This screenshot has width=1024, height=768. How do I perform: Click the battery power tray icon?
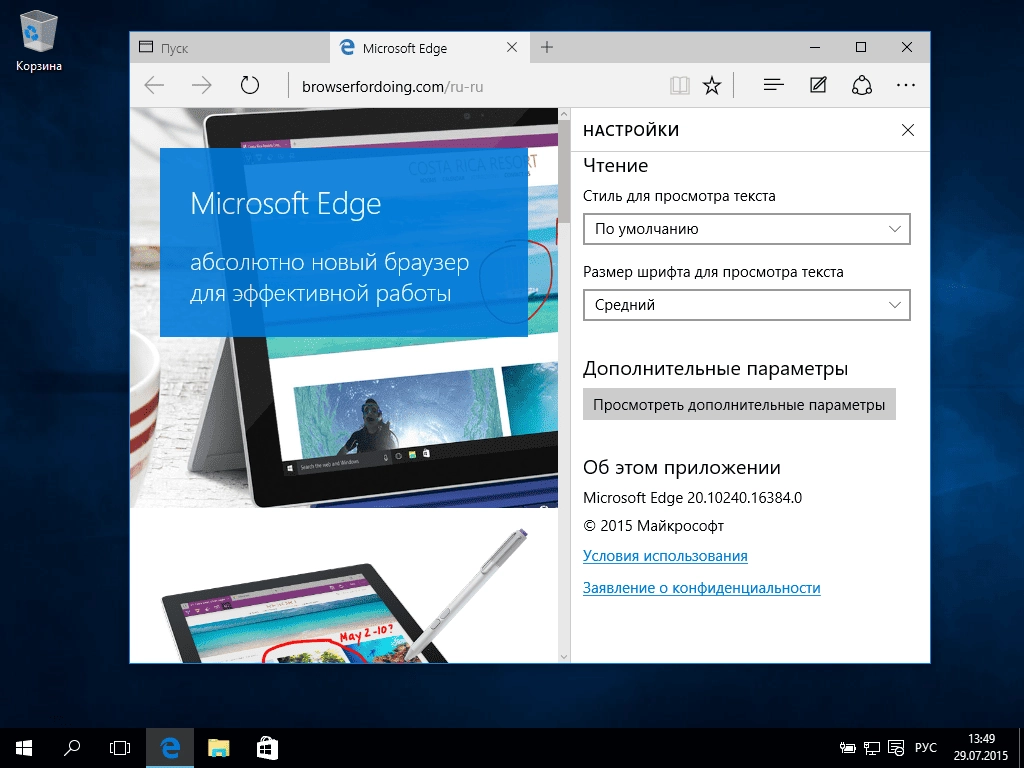click(848, 748)
